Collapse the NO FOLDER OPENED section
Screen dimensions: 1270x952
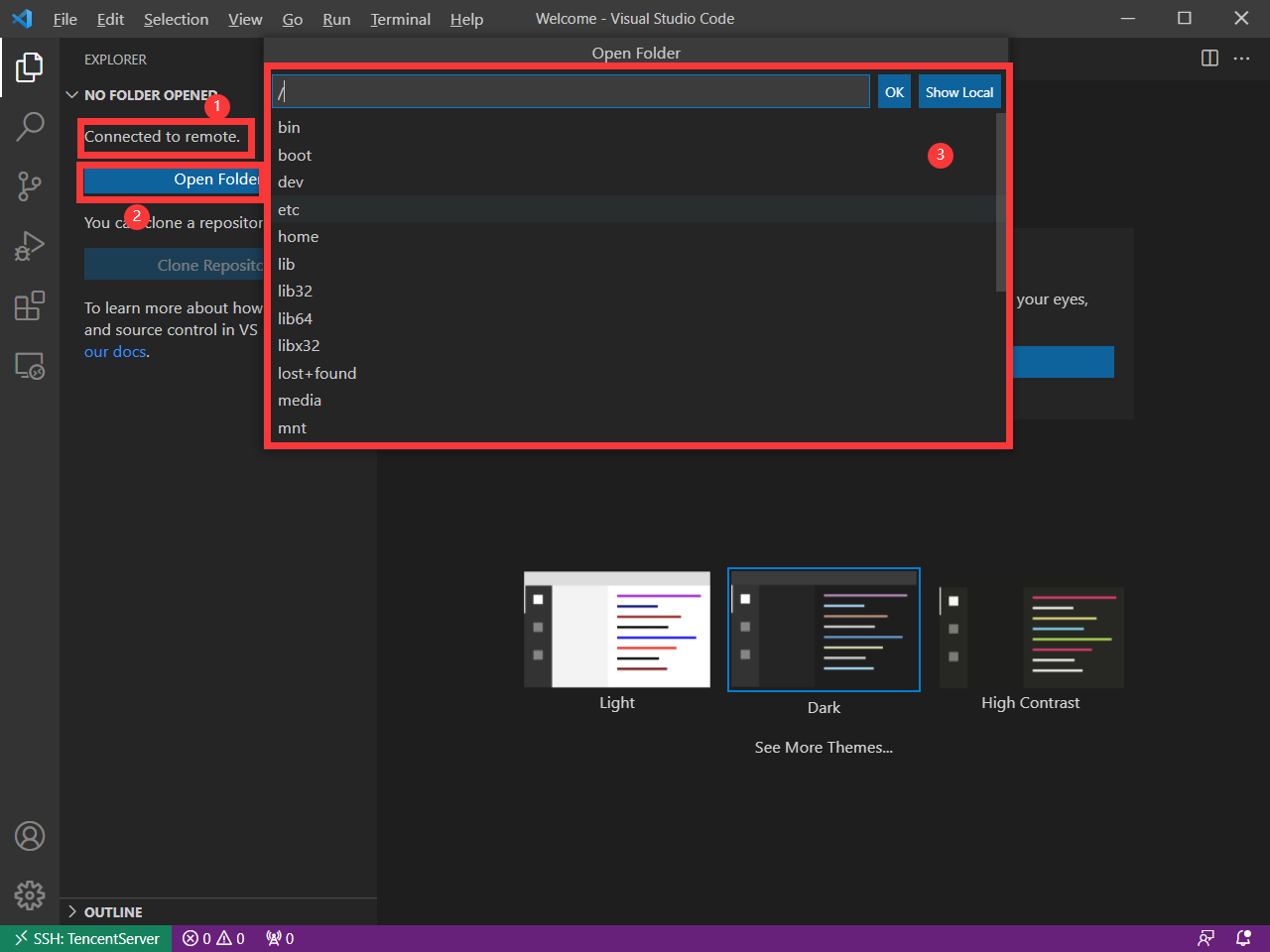tap(141, 95)
